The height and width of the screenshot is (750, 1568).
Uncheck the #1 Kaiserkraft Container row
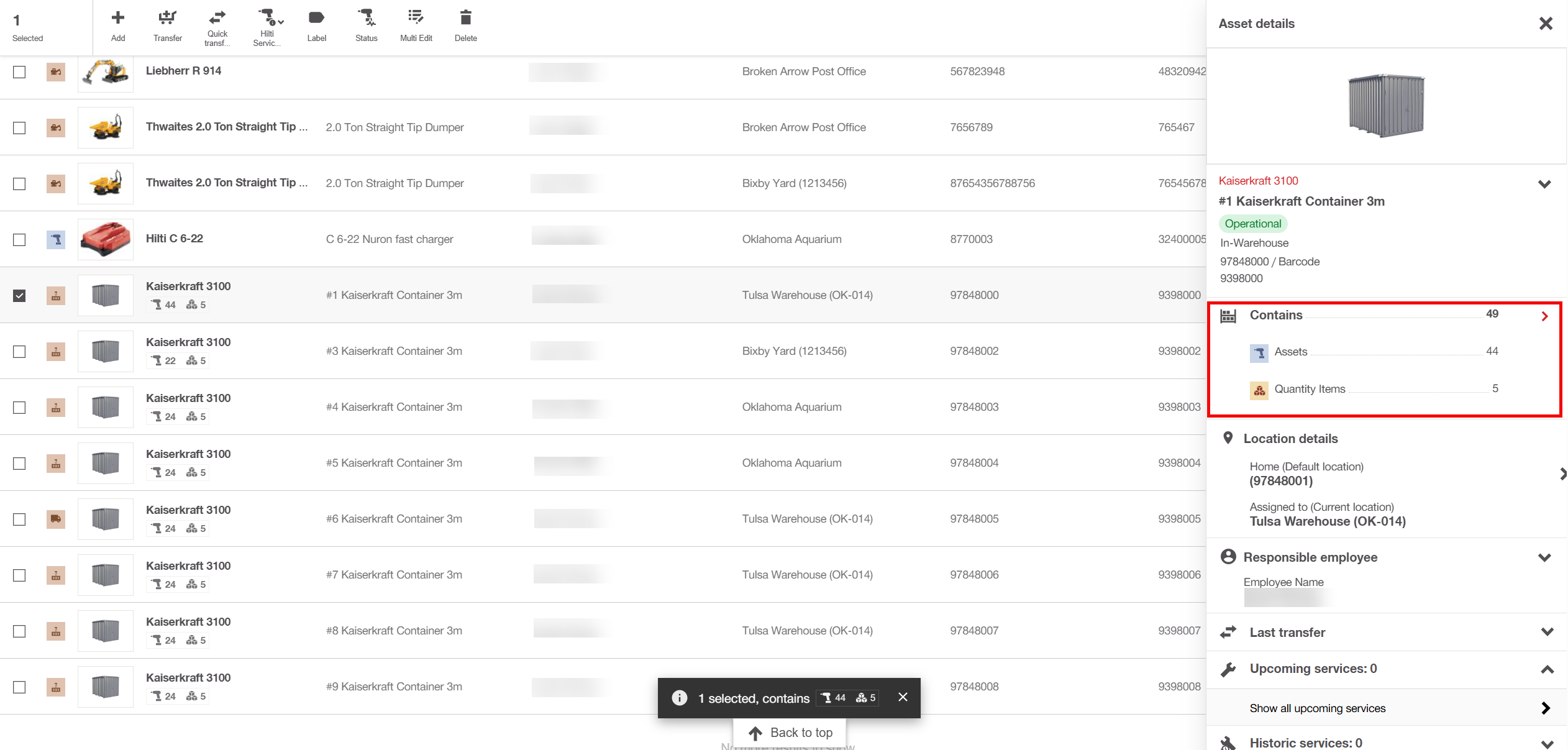tap(19, 296)
